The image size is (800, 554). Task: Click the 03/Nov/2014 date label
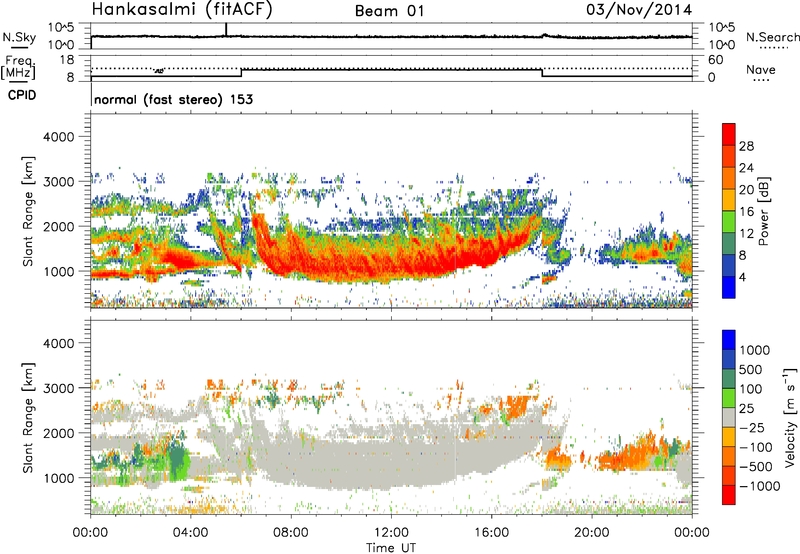[639, 10]
